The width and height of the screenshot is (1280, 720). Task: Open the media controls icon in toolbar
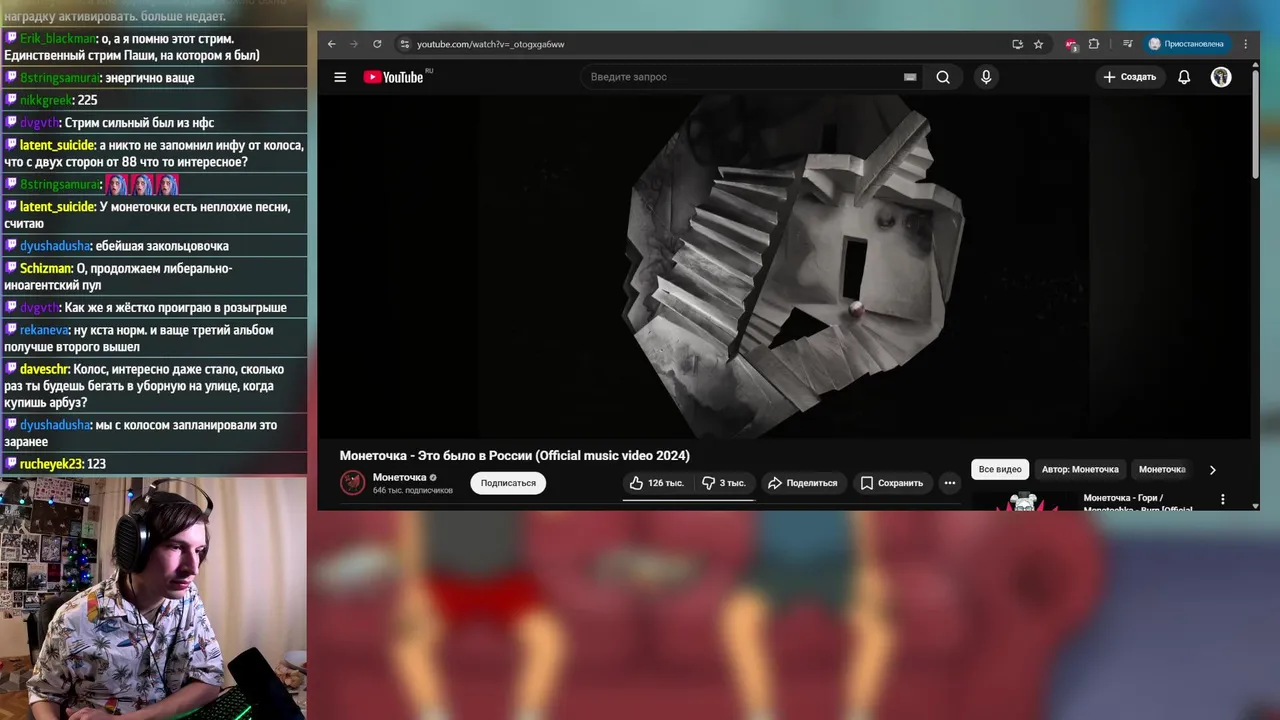(x=1127, y=44)
